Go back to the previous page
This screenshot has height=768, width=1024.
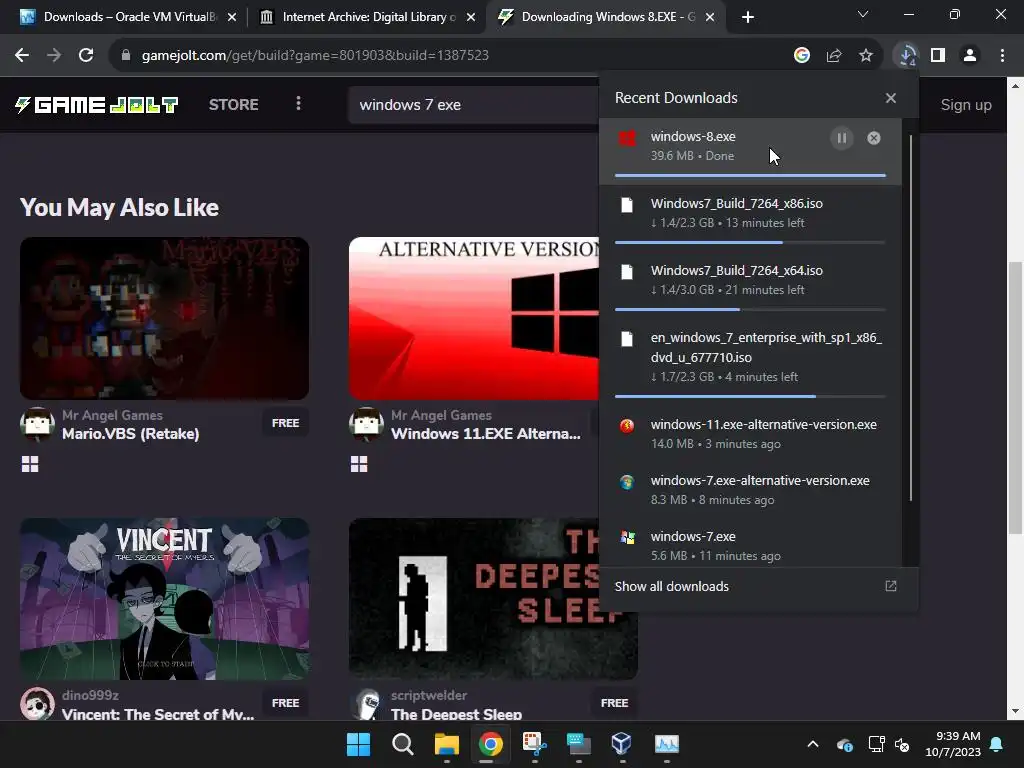click(22, 56)
